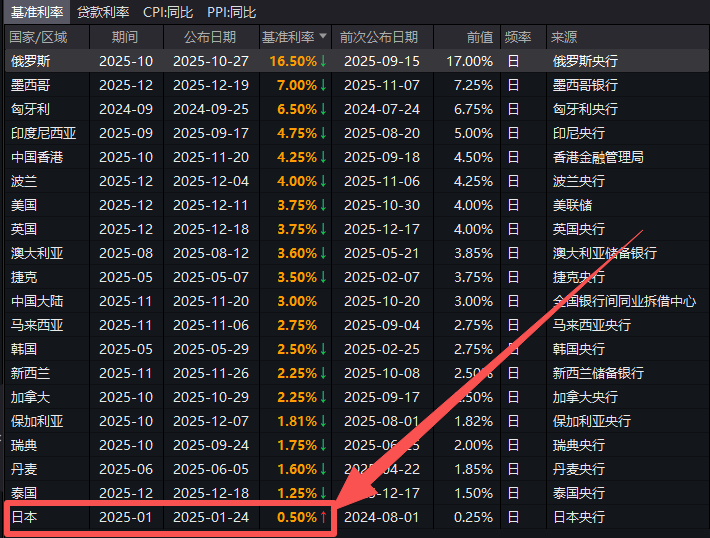Click the 日本央行 source entry

coord(579,517)
